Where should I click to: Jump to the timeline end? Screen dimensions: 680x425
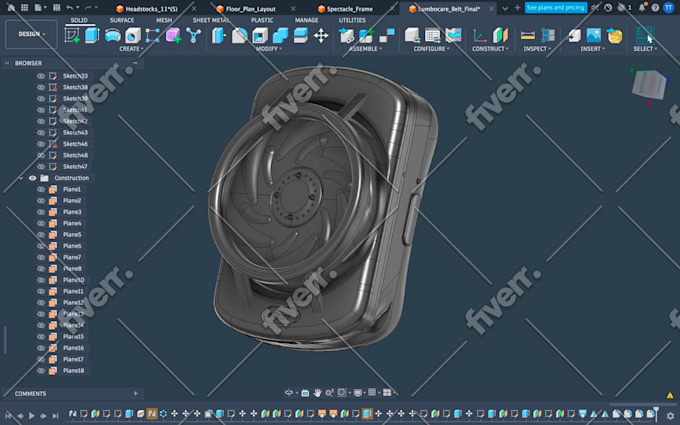pyautogui.click(x=55, y=415)
